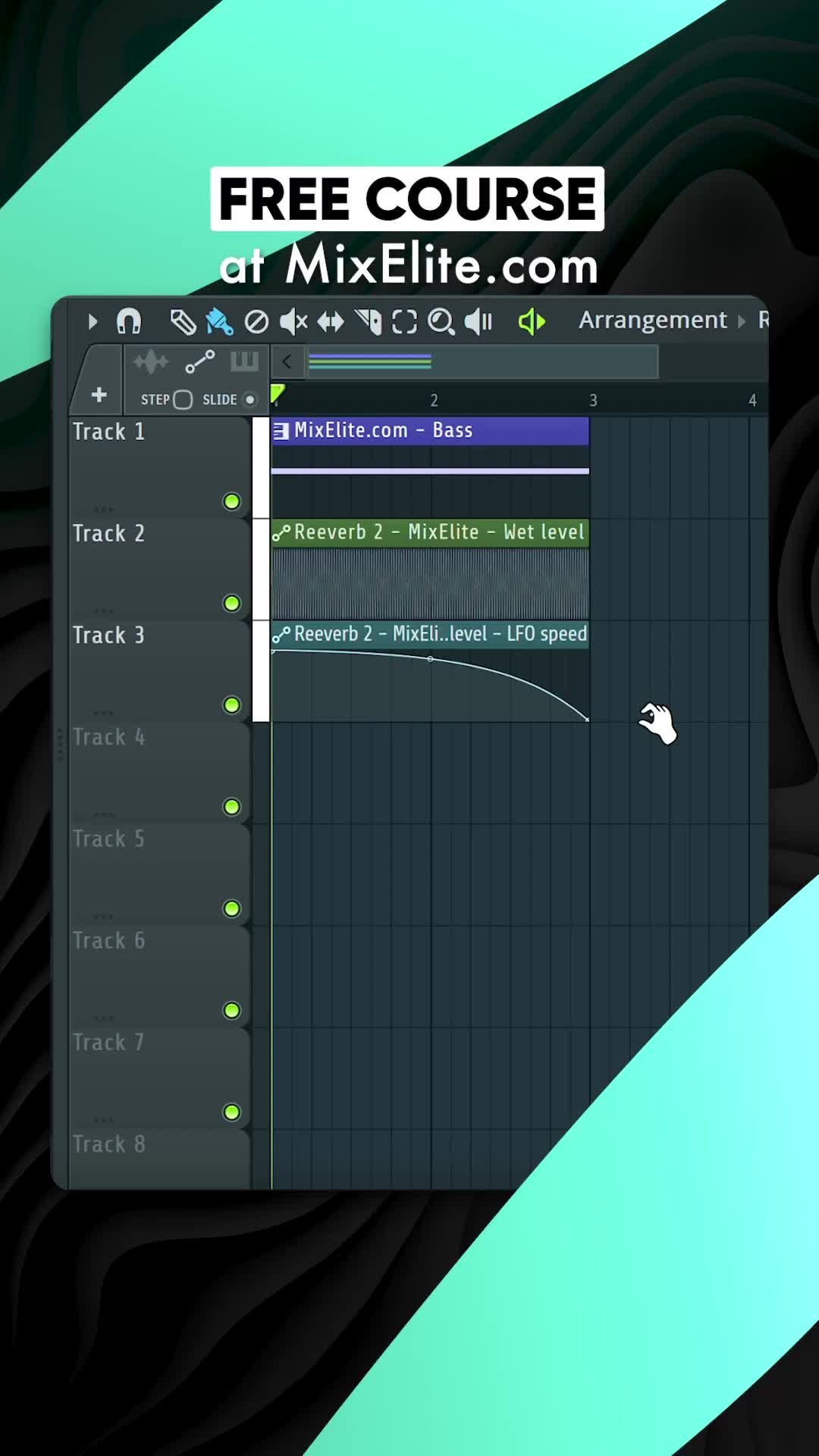Select the Delete tool
This screenshot has width=819, height=1456.
click(x=256, y=322)
